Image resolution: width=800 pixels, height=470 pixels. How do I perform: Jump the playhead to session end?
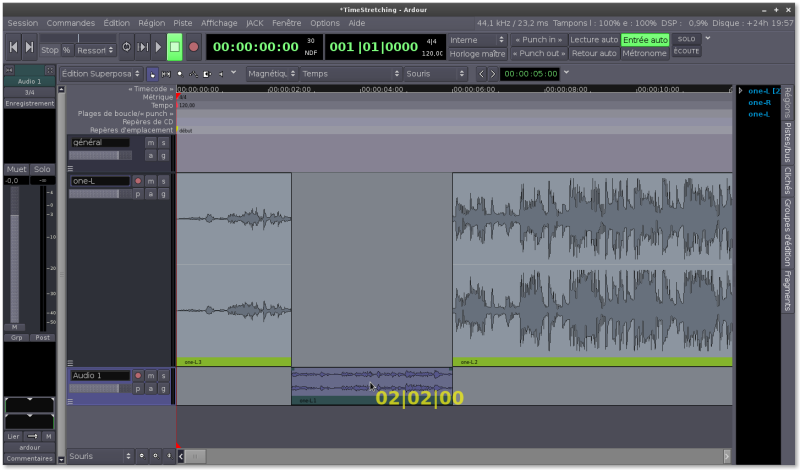[29, 47]
